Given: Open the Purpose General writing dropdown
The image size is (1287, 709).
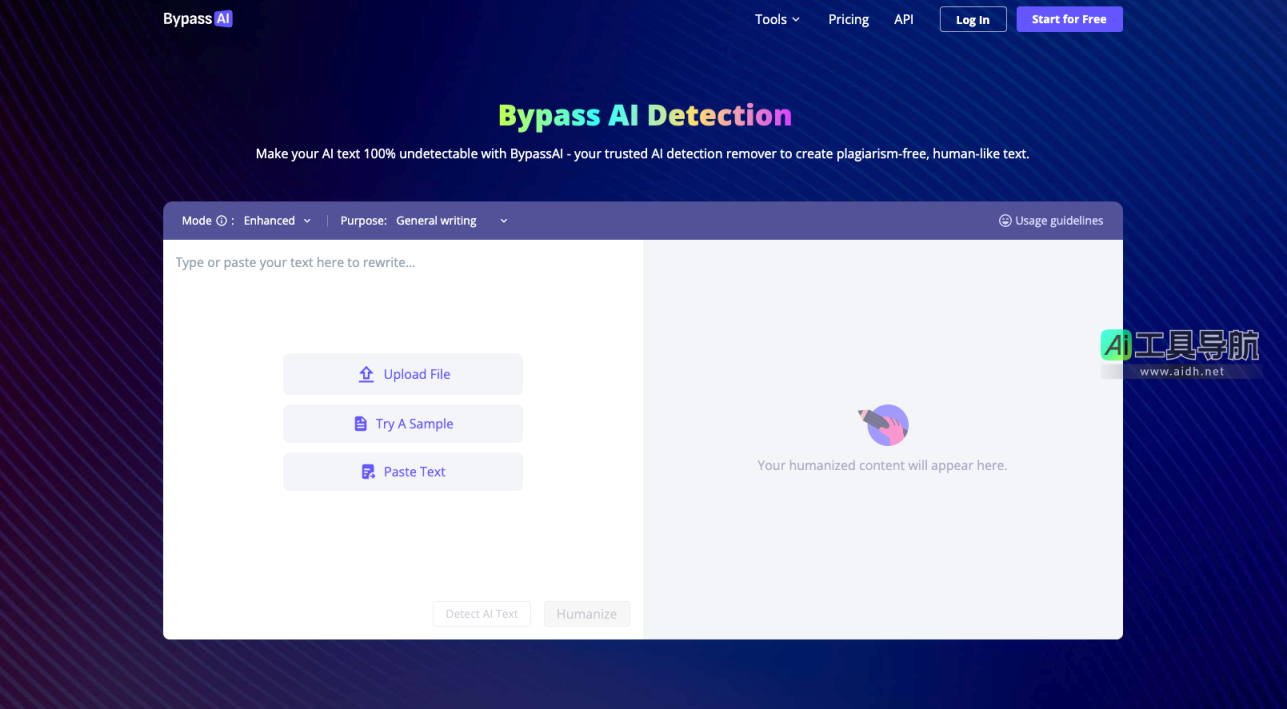Looking at the screenshot, I should [450, 220].
